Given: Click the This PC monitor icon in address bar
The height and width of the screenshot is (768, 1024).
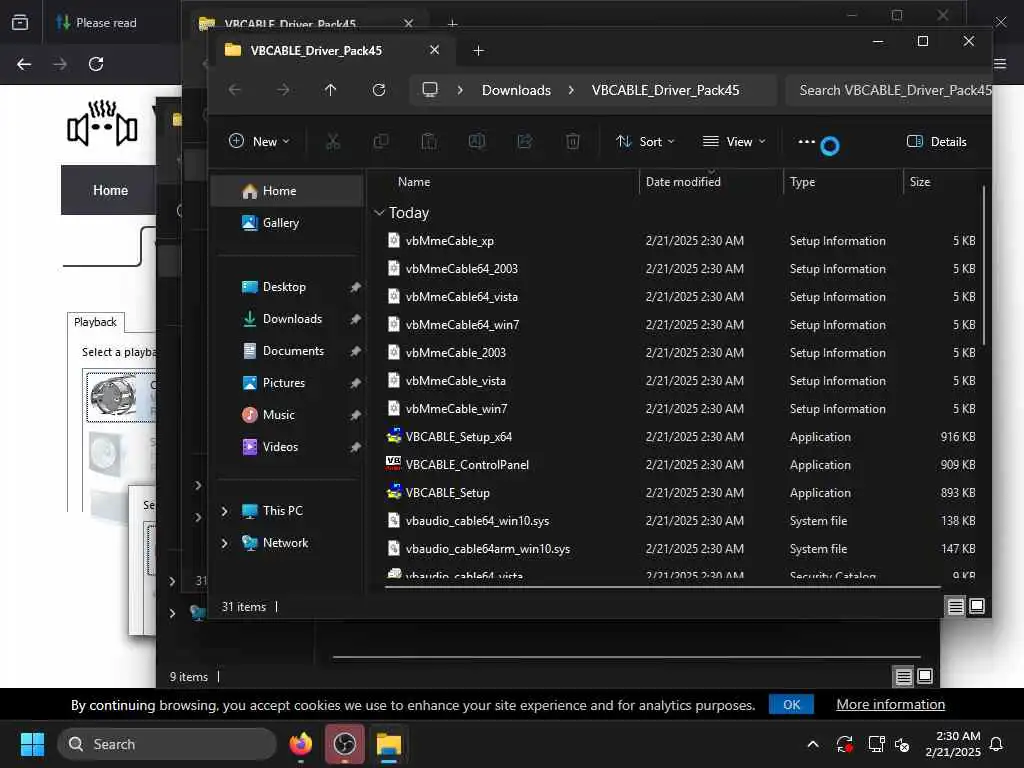Looking at the screenshot, I should [430, 89].
